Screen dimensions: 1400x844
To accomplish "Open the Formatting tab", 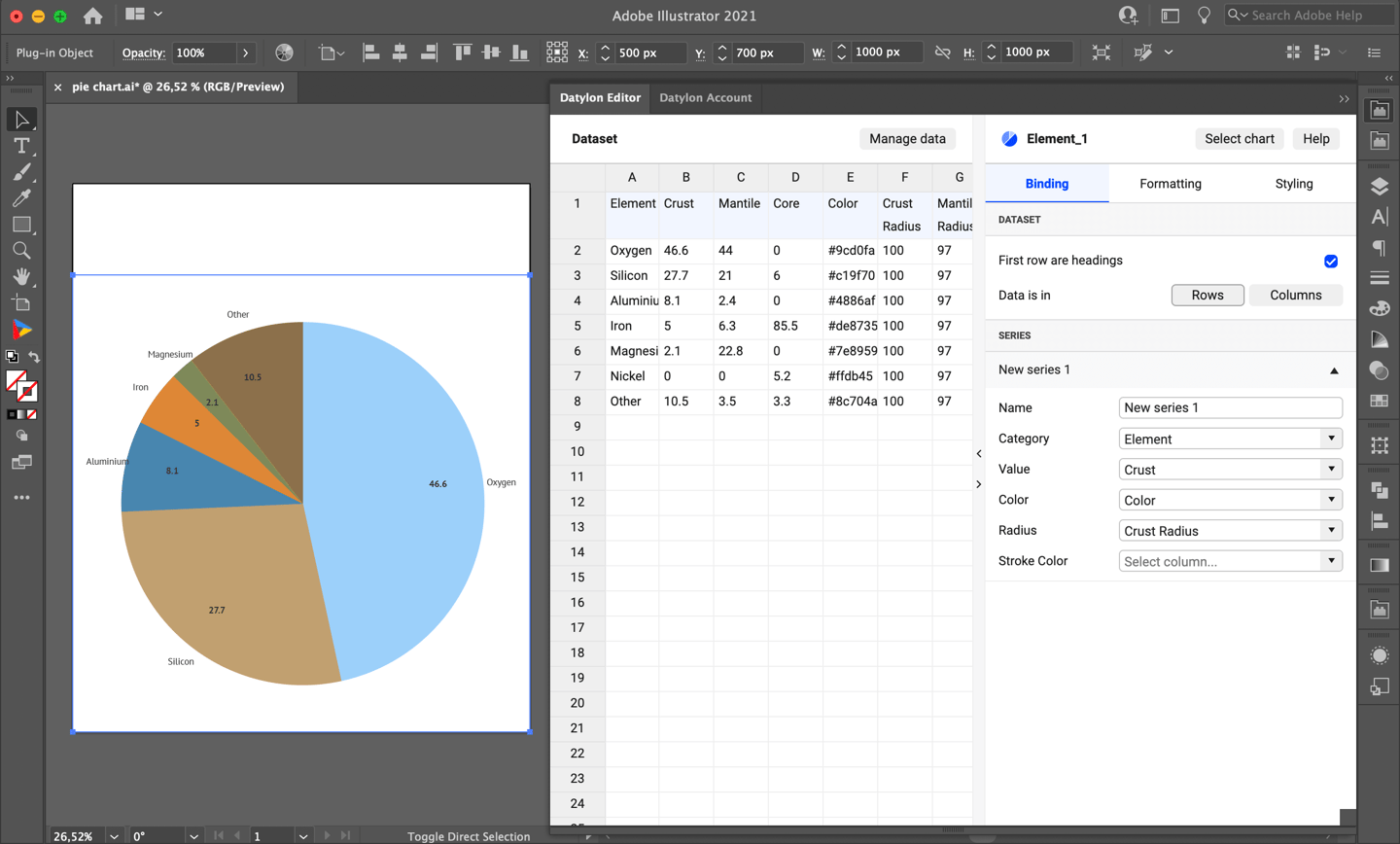I will pos(1171,184).
